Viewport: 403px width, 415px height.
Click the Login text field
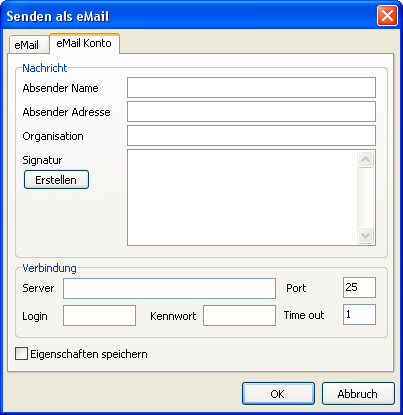(x=99, y=315)
